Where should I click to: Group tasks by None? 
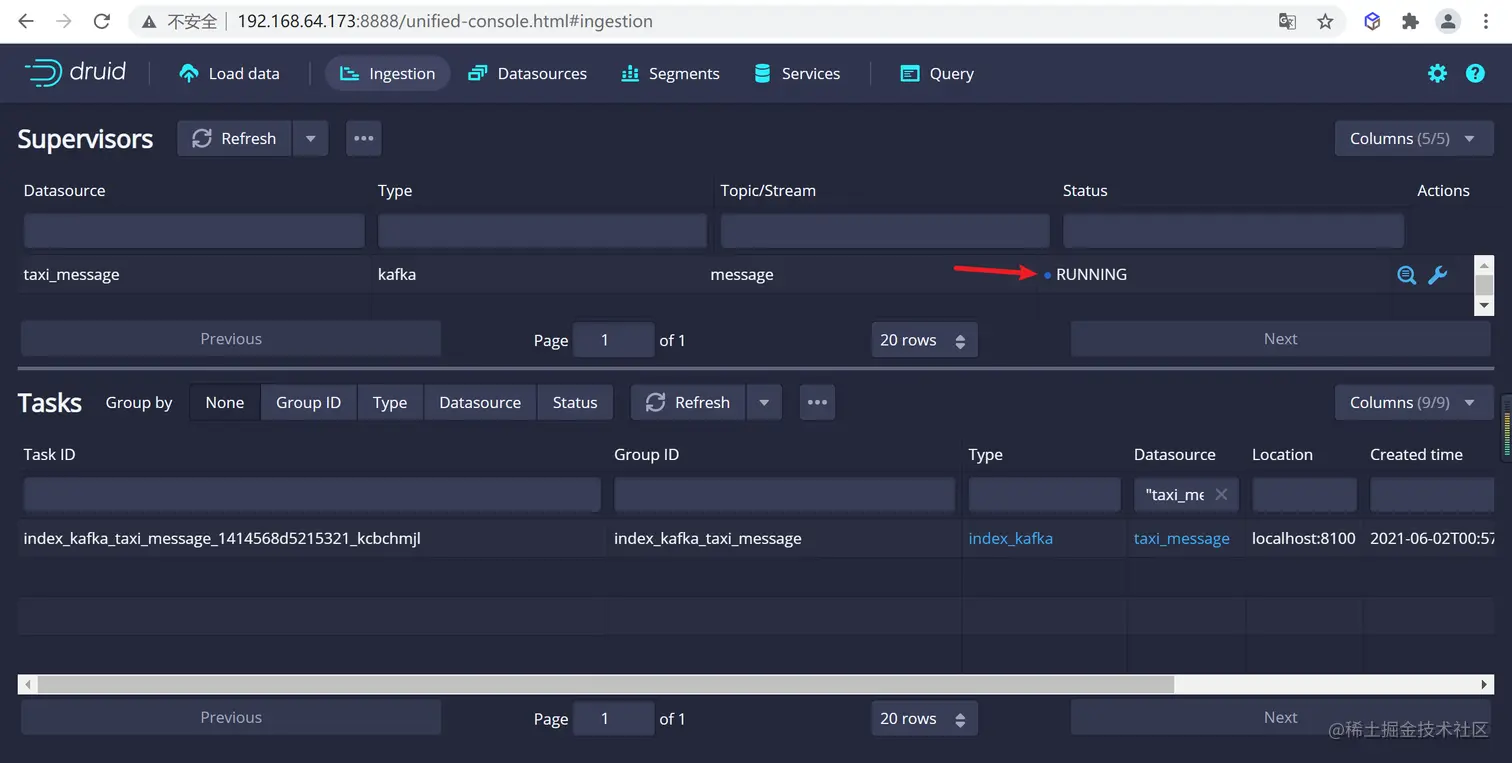(225, 402)
